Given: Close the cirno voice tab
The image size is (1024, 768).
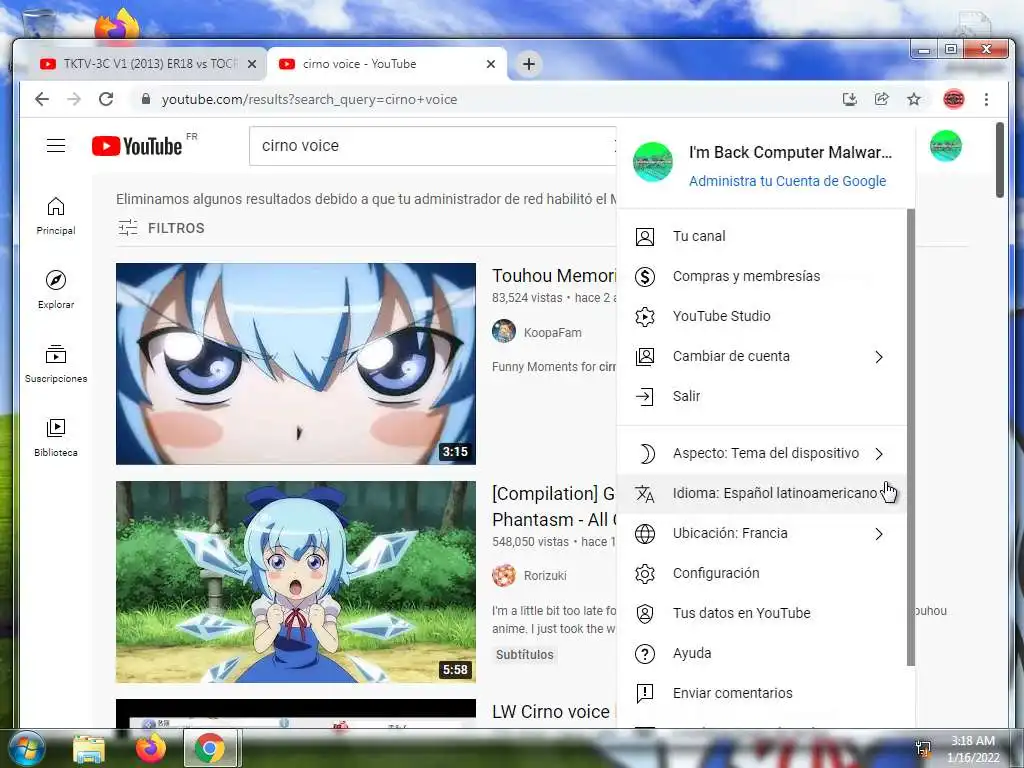Looking at the screenshot, I should tap(491, 64).
